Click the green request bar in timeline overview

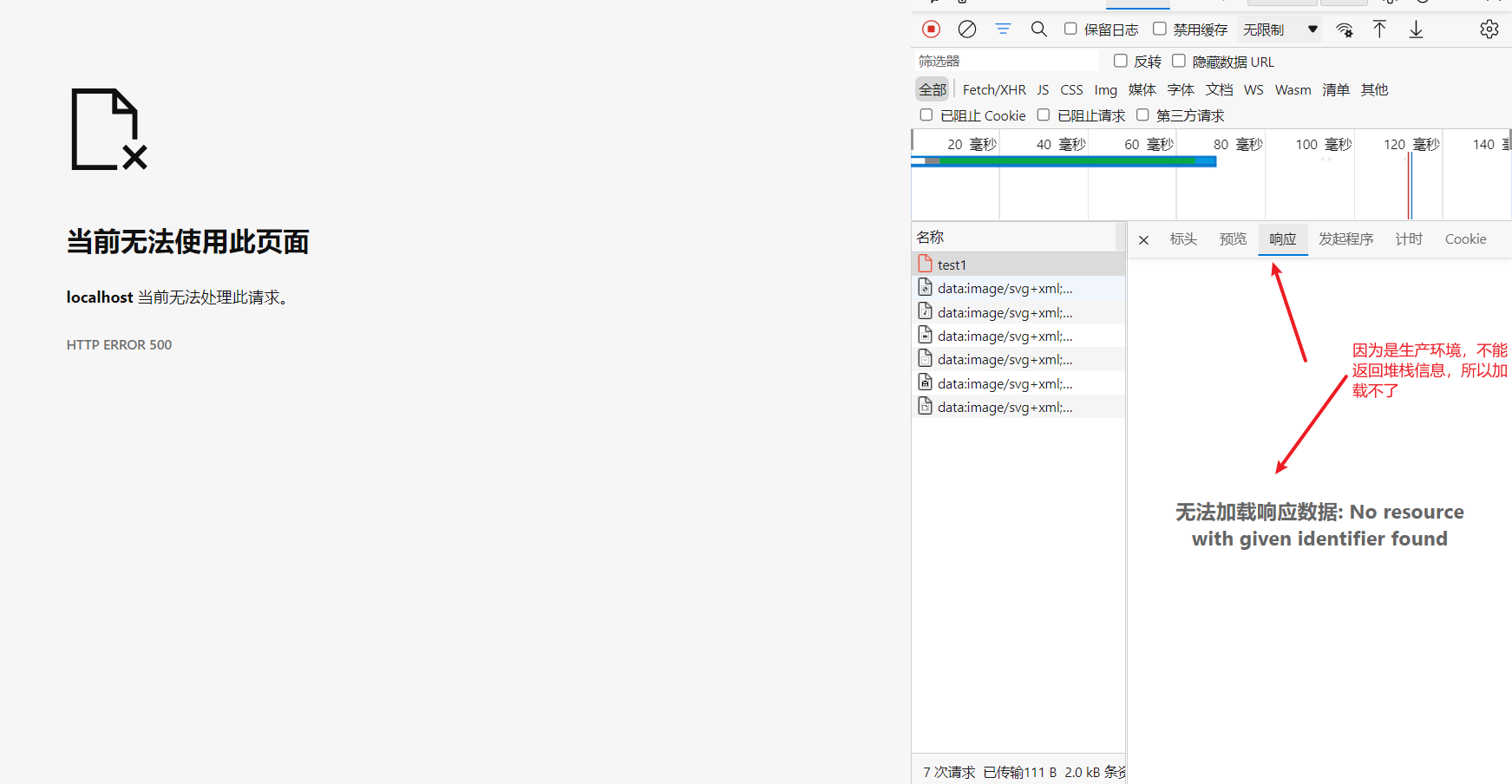pos(1067,160)
